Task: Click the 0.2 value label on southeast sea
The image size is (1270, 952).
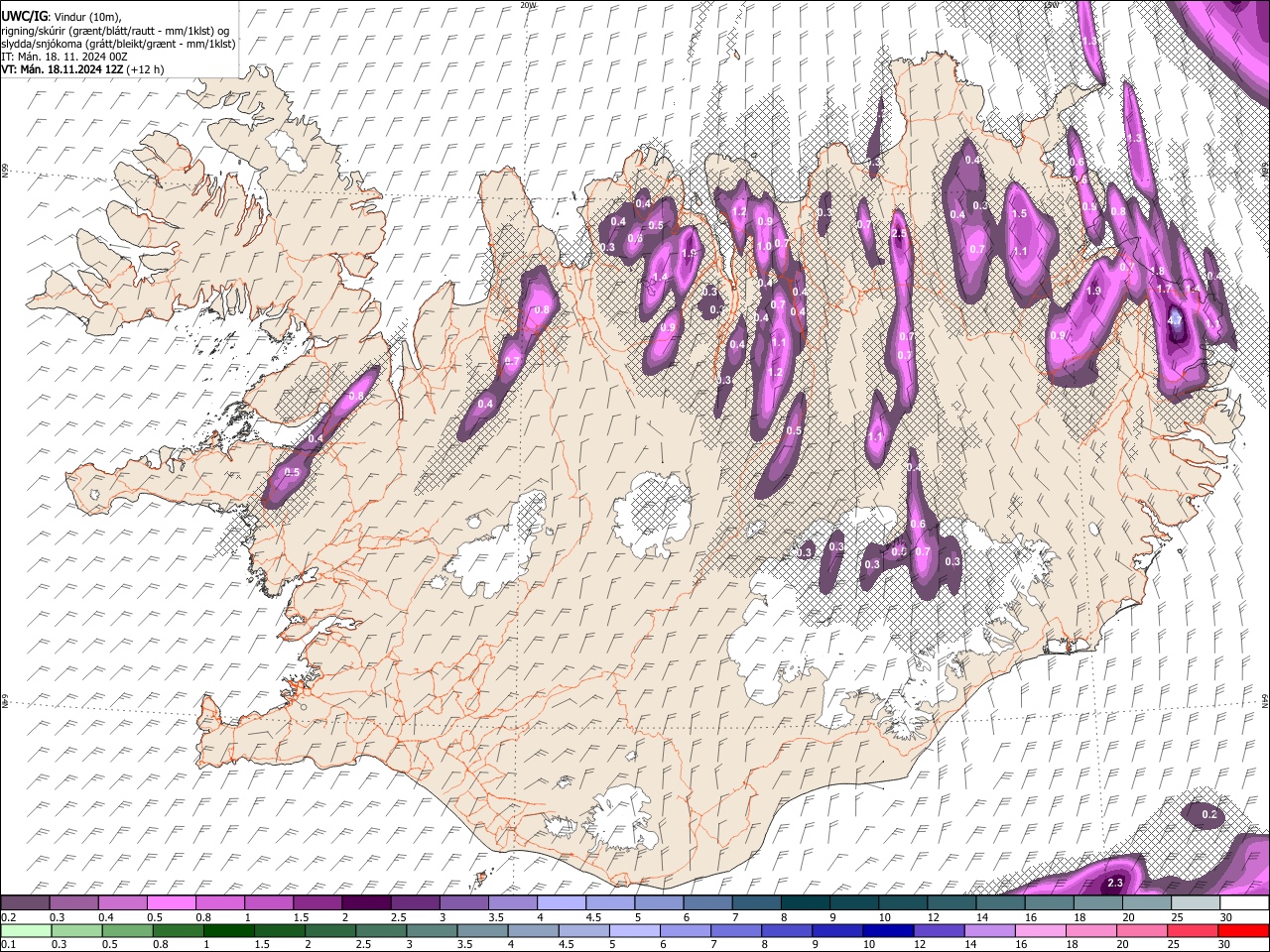Action: pos(1209,814)
